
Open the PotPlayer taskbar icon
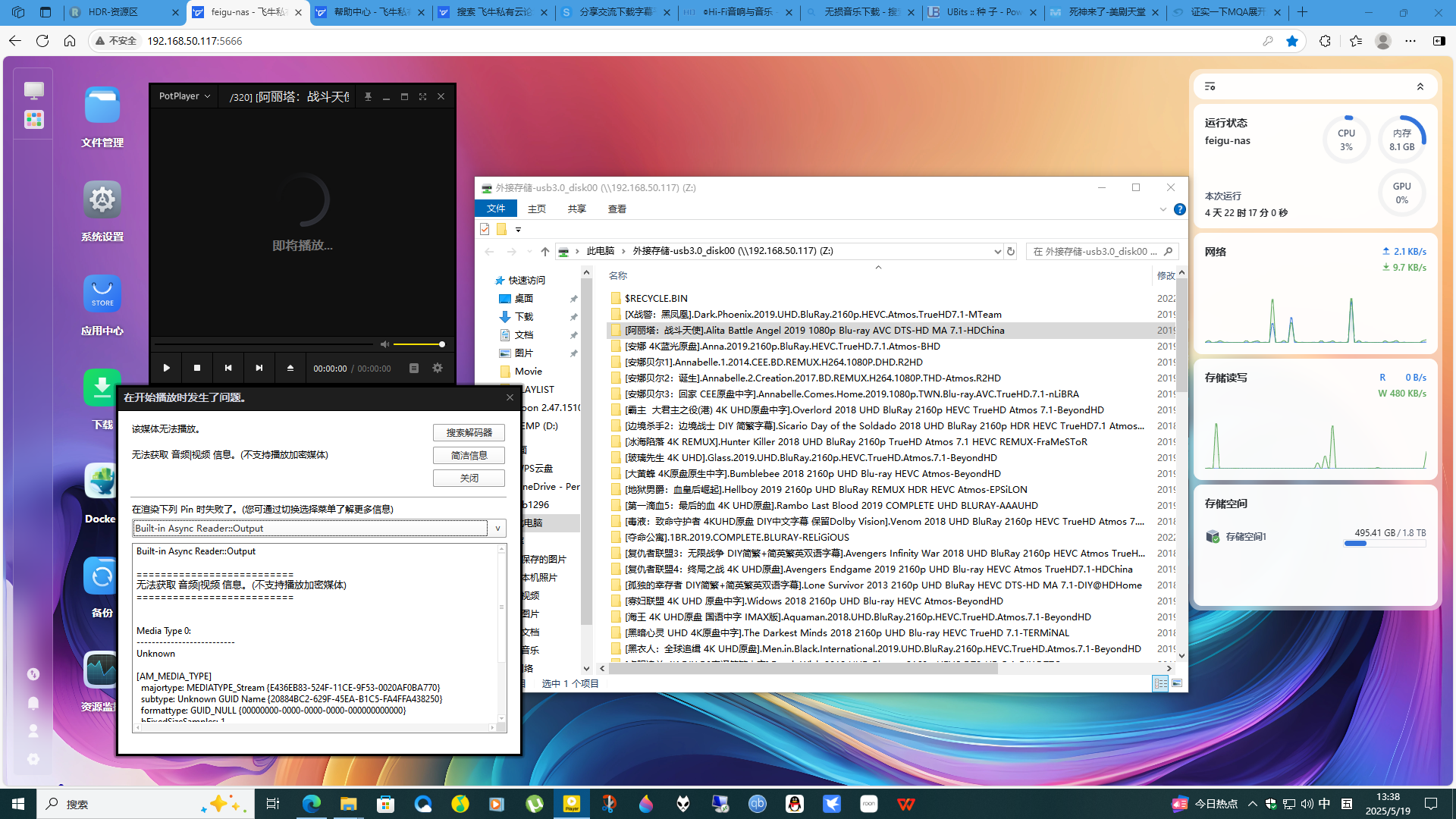tap(572, 804)
